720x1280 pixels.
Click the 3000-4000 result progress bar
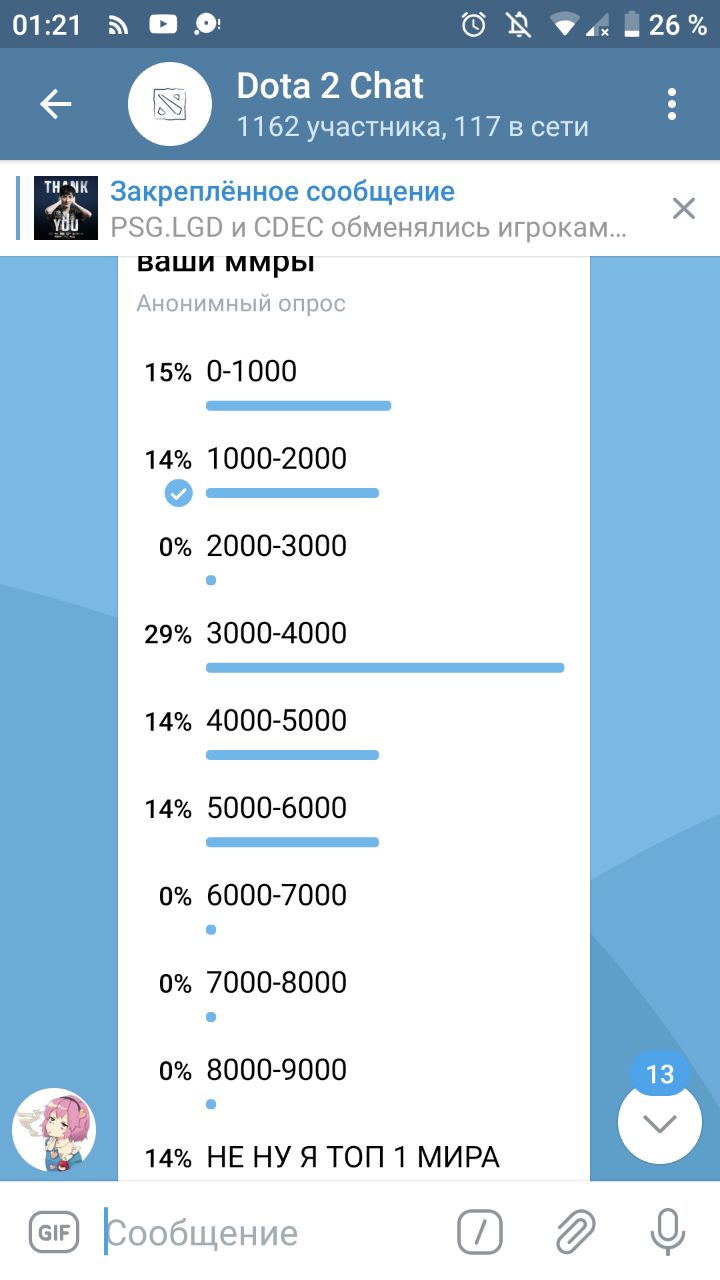[x=385, y=667]
